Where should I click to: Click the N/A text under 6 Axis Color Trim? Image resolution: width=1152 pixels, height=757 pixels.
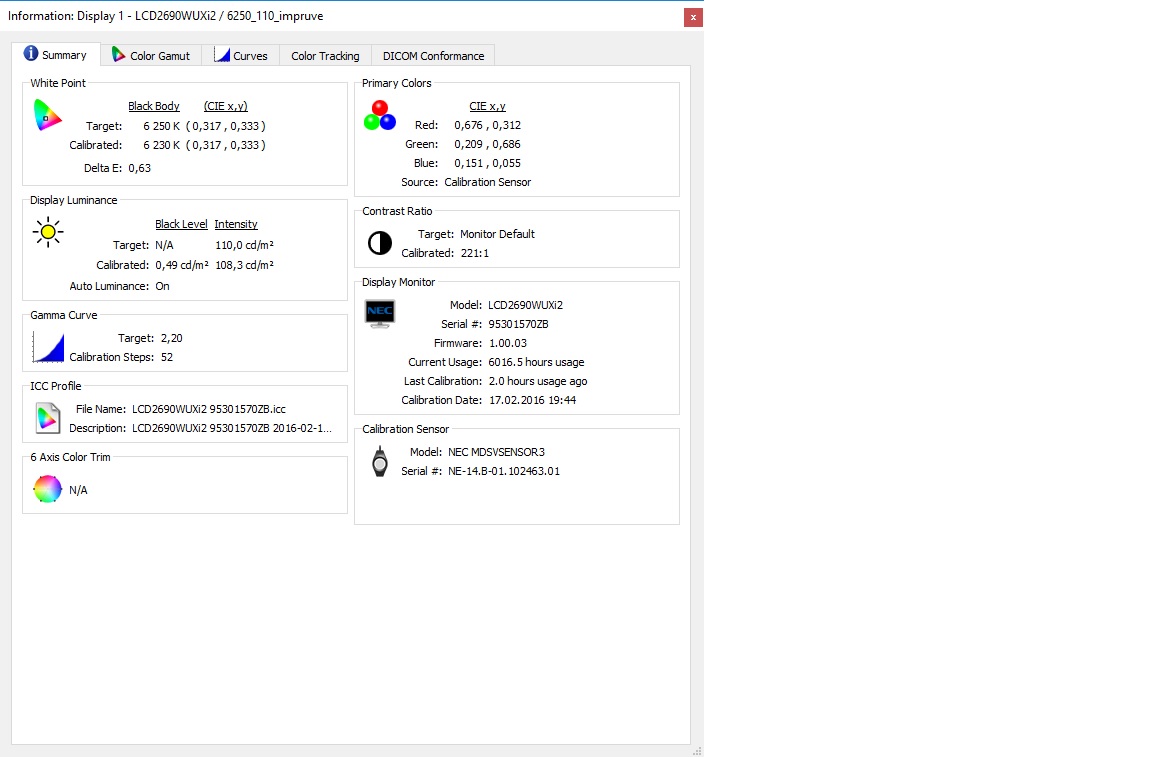(78, 490)
